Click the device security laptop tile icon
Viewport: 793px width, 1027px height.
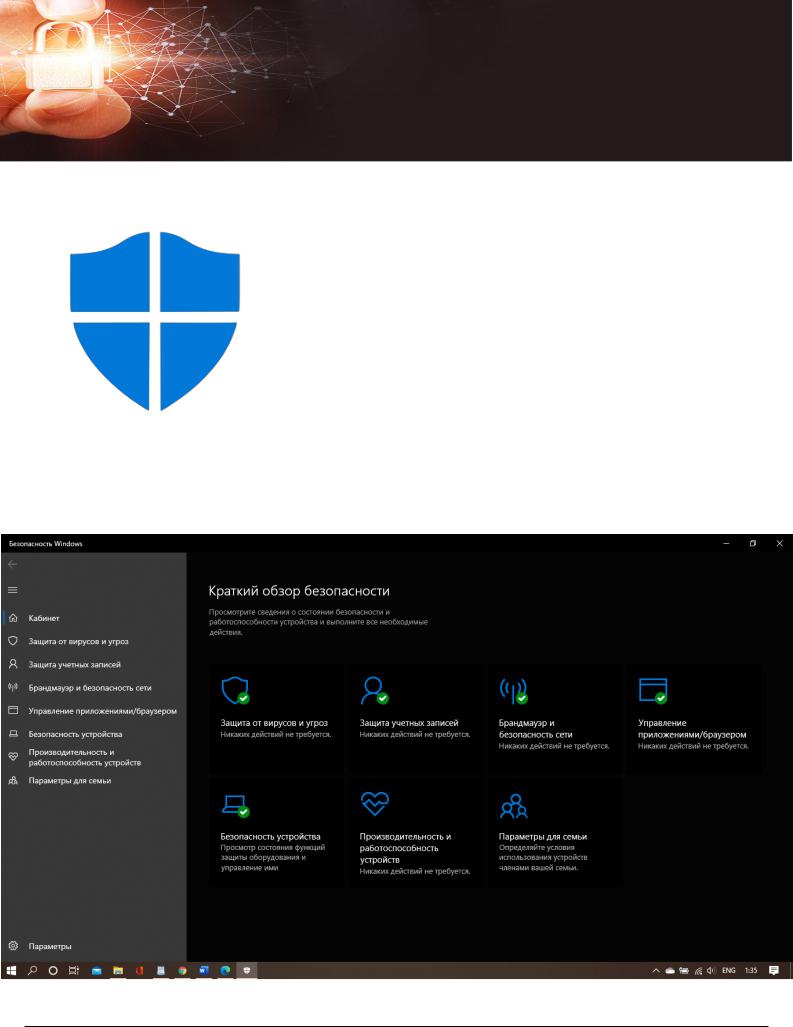click(234, 804)
